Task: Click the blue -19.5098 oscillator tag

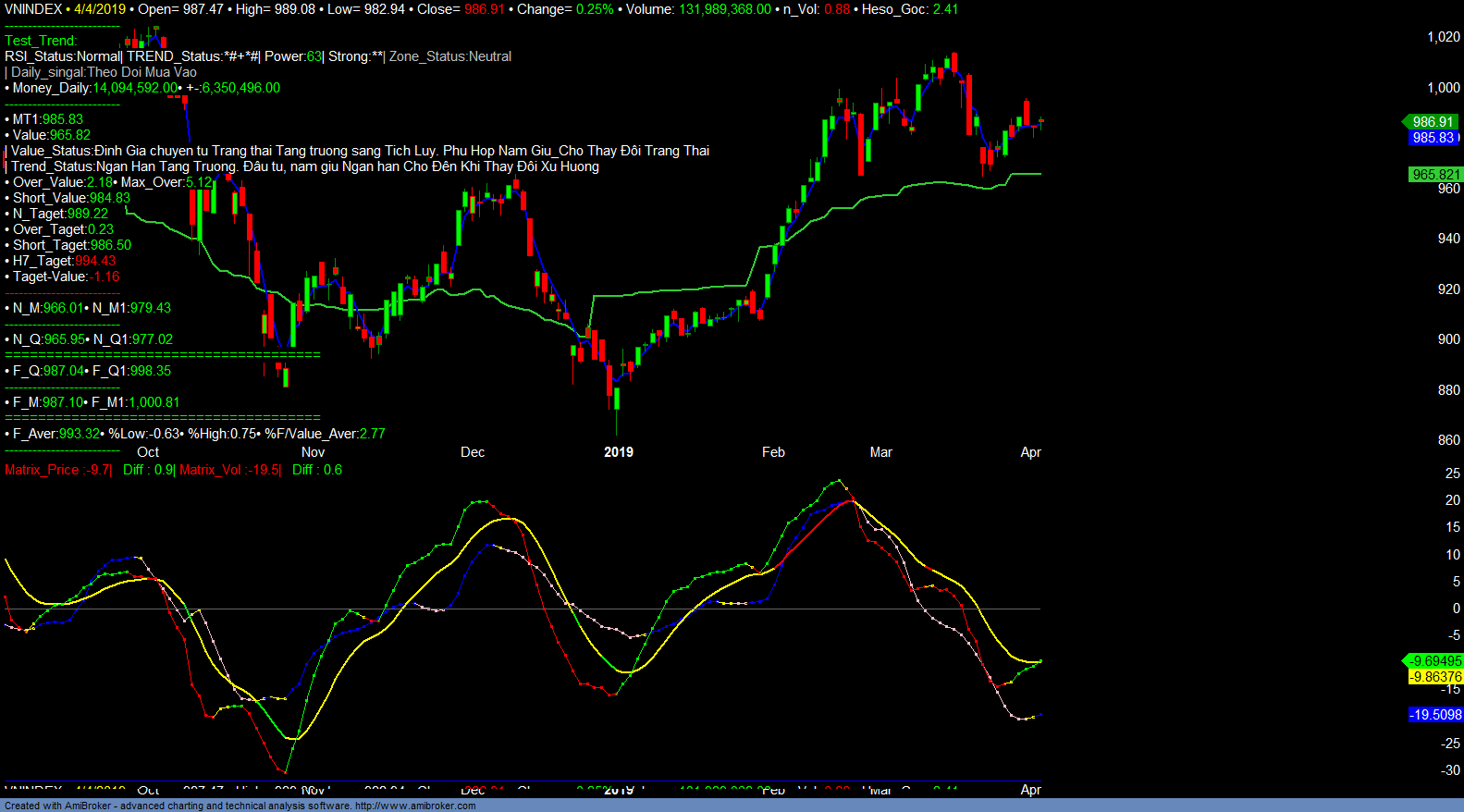Action: 1435,715
